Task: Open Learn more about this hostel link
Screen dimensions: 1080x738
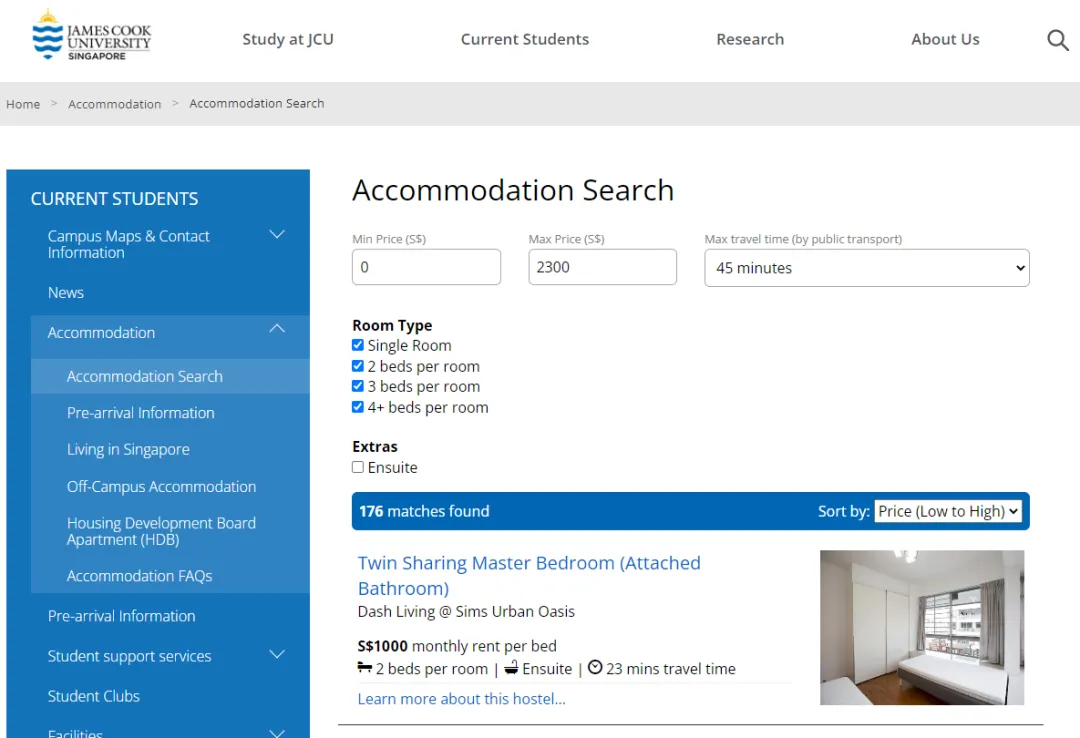Action: pyautogui.click(x=461, y=699)
